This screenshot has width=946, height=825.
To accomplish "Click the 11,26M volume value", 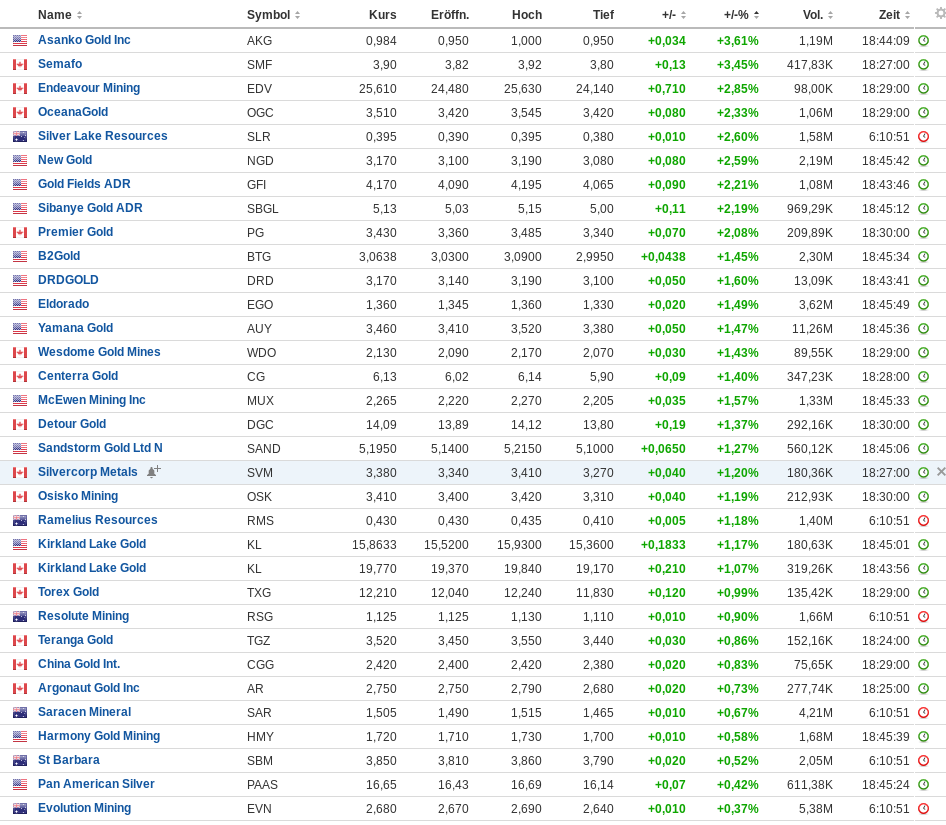I will 812,329.
